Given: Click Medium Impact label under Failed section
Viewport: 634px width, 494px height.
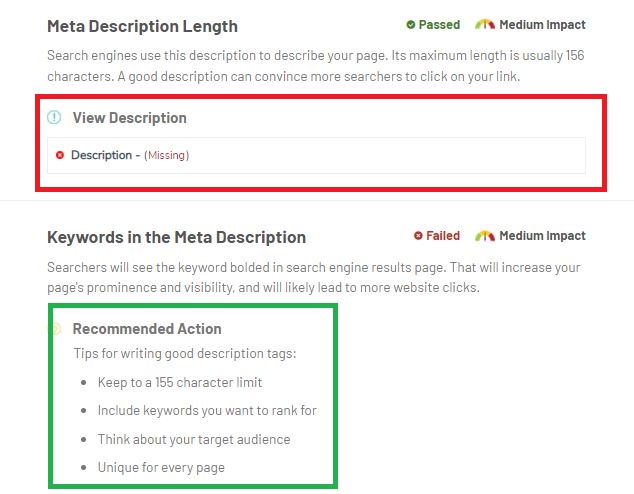Looking at the screenshot, I should tap(543, 236).
